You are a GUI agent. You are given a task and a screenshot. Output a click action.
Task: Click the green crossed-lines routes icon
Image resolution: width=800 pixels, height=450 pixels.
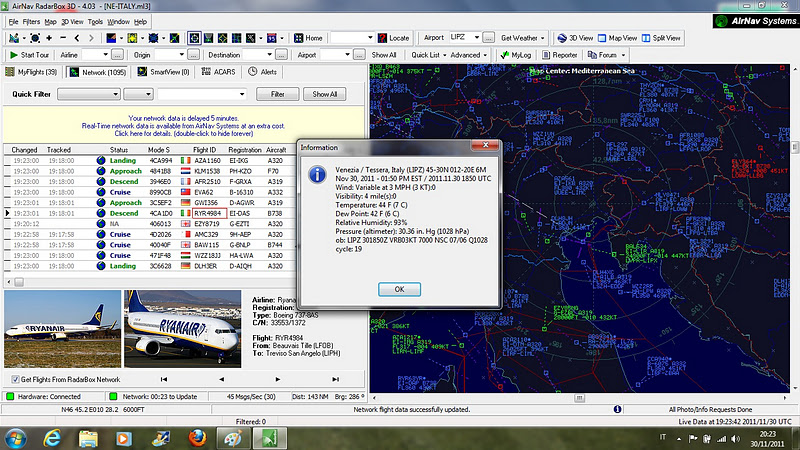[x=174, y=38]
